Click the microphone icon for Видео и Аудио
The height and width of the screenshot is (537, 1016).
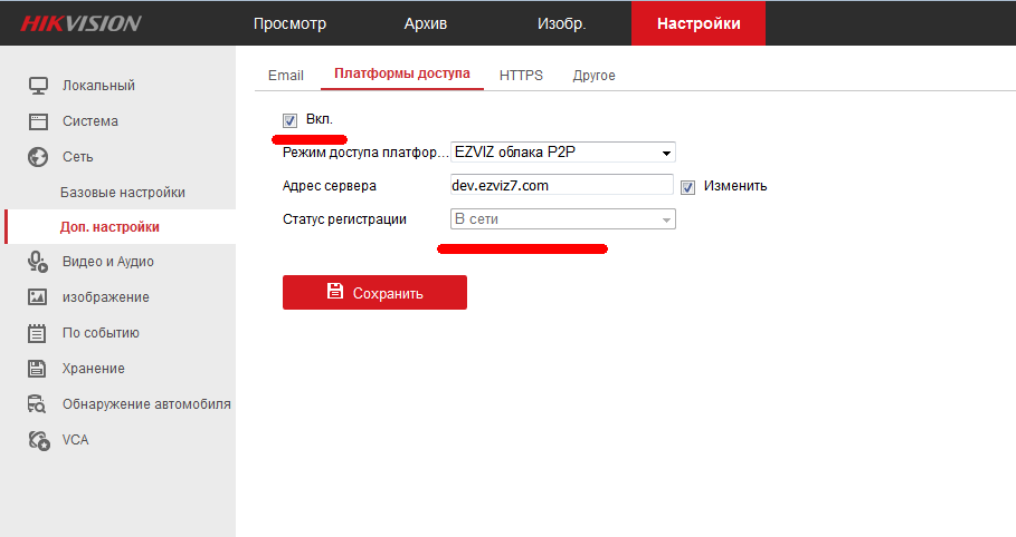click(38, 262)
